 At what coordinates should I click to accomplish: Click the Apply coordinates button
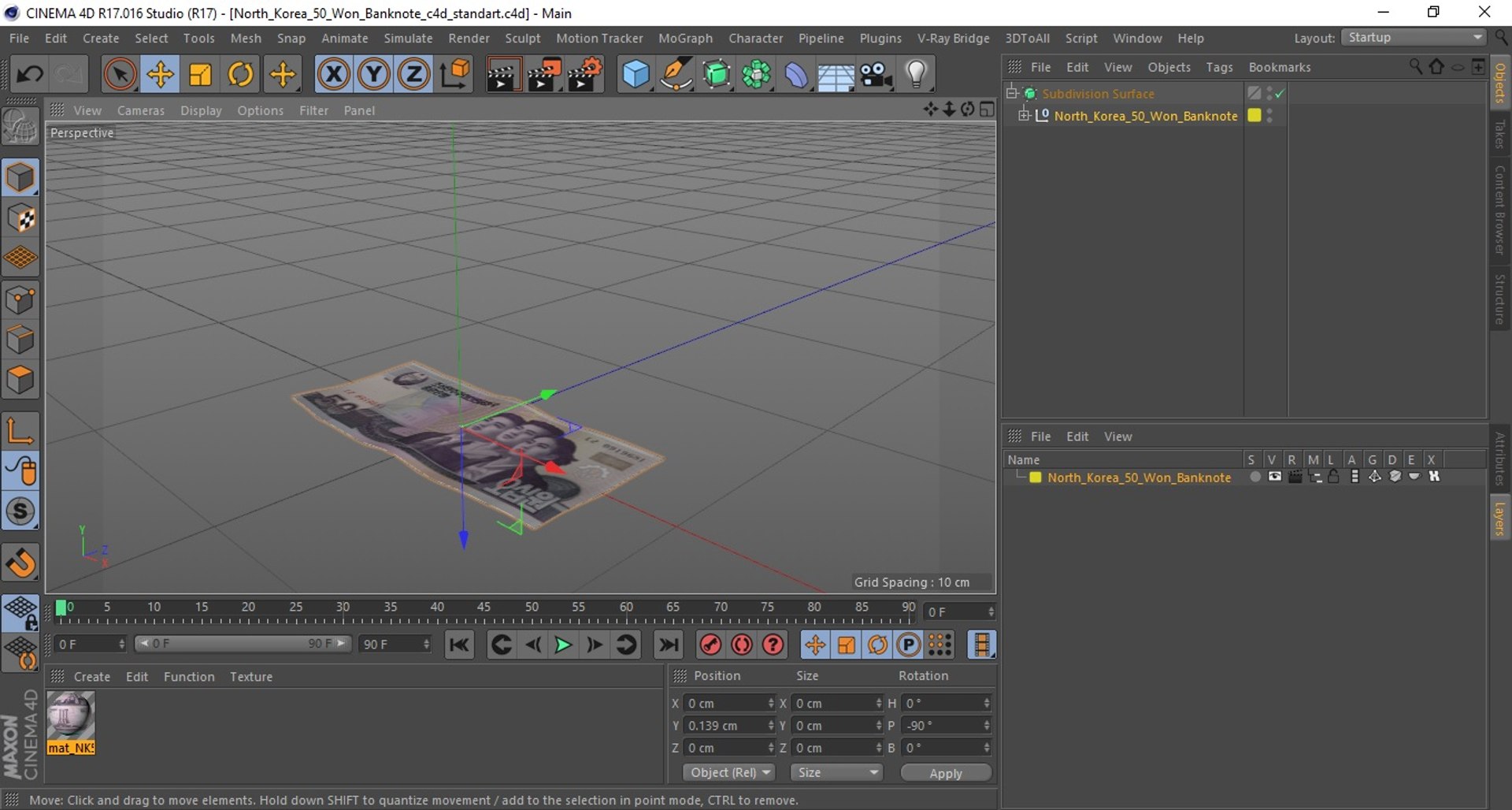click(946, 773)
